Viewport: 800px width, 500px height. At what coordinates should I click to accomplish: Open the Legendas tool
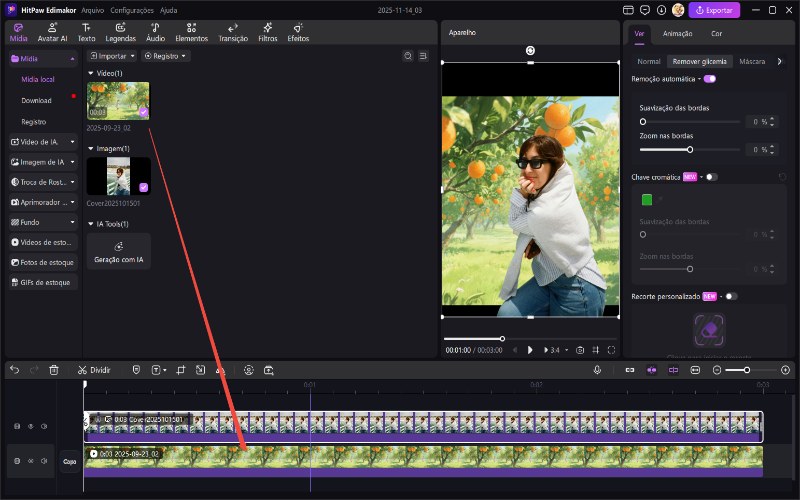(x=120, y=33)
